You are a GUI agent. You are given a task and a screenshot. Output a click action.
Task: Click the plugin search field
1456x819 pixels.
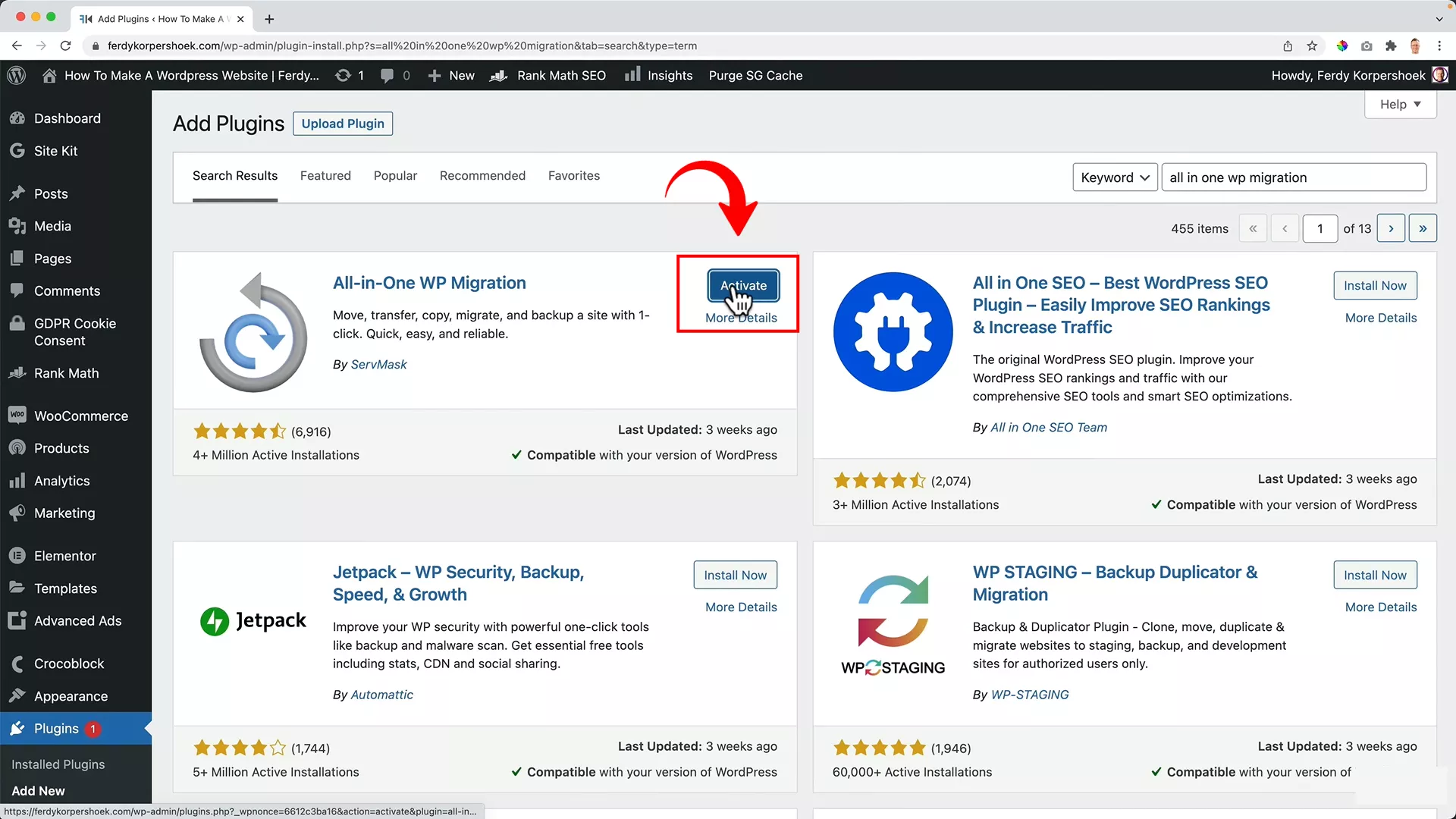pos(1294,177)
